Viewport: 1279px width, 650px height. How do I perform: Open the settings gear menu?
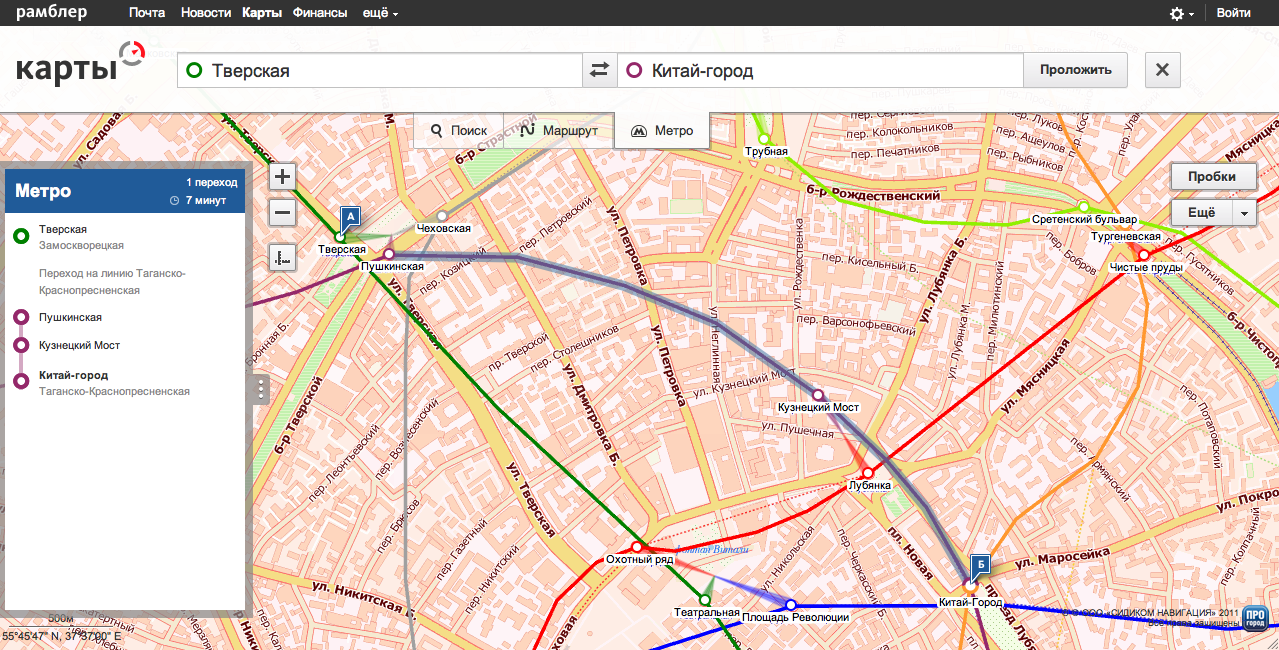pos(1181,13)
